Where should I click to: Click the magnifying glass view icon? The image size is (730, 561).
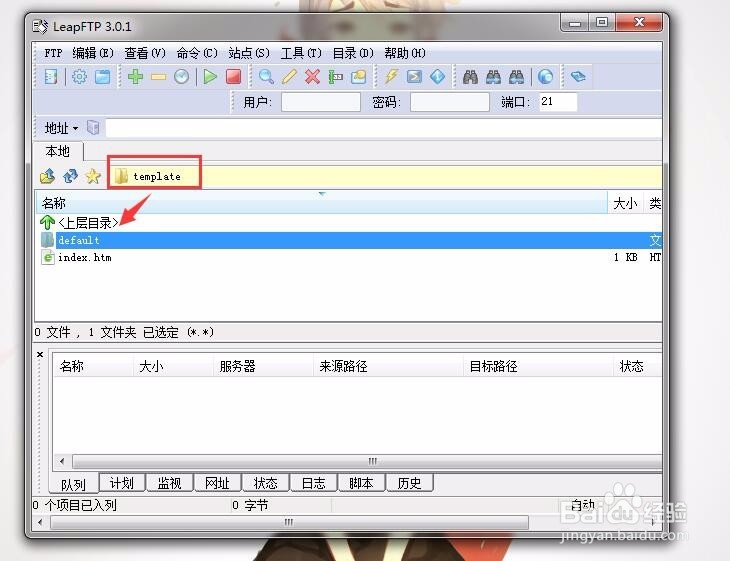[266, 77]
